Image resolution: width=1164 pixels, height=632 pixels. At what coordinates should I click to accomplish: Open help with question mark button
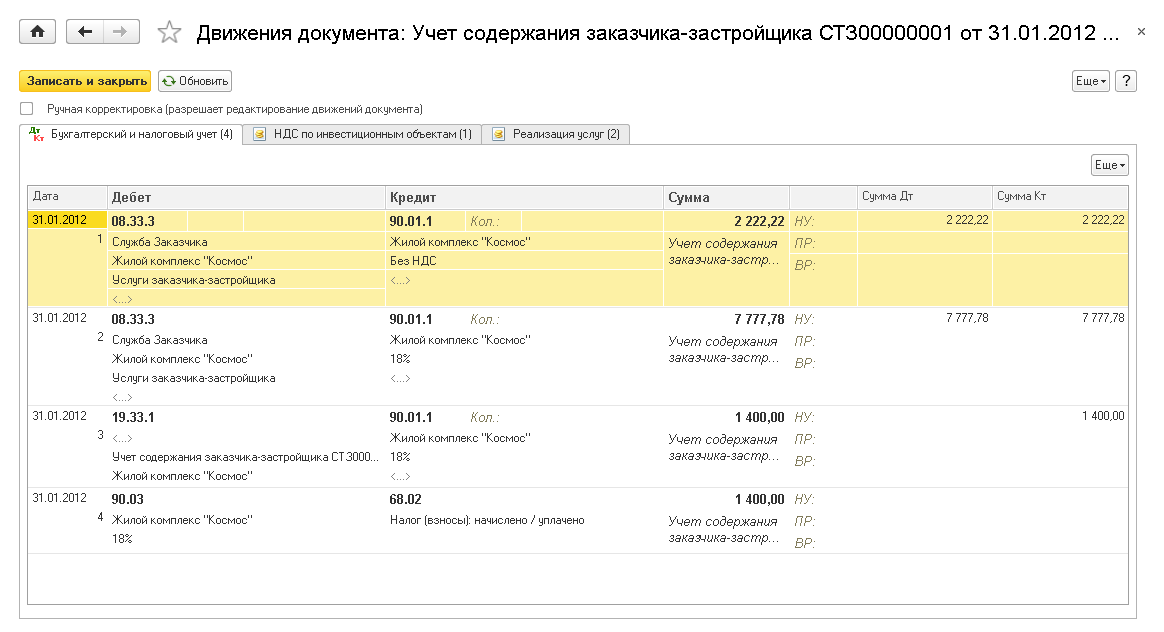click(x=1125, y=81)
